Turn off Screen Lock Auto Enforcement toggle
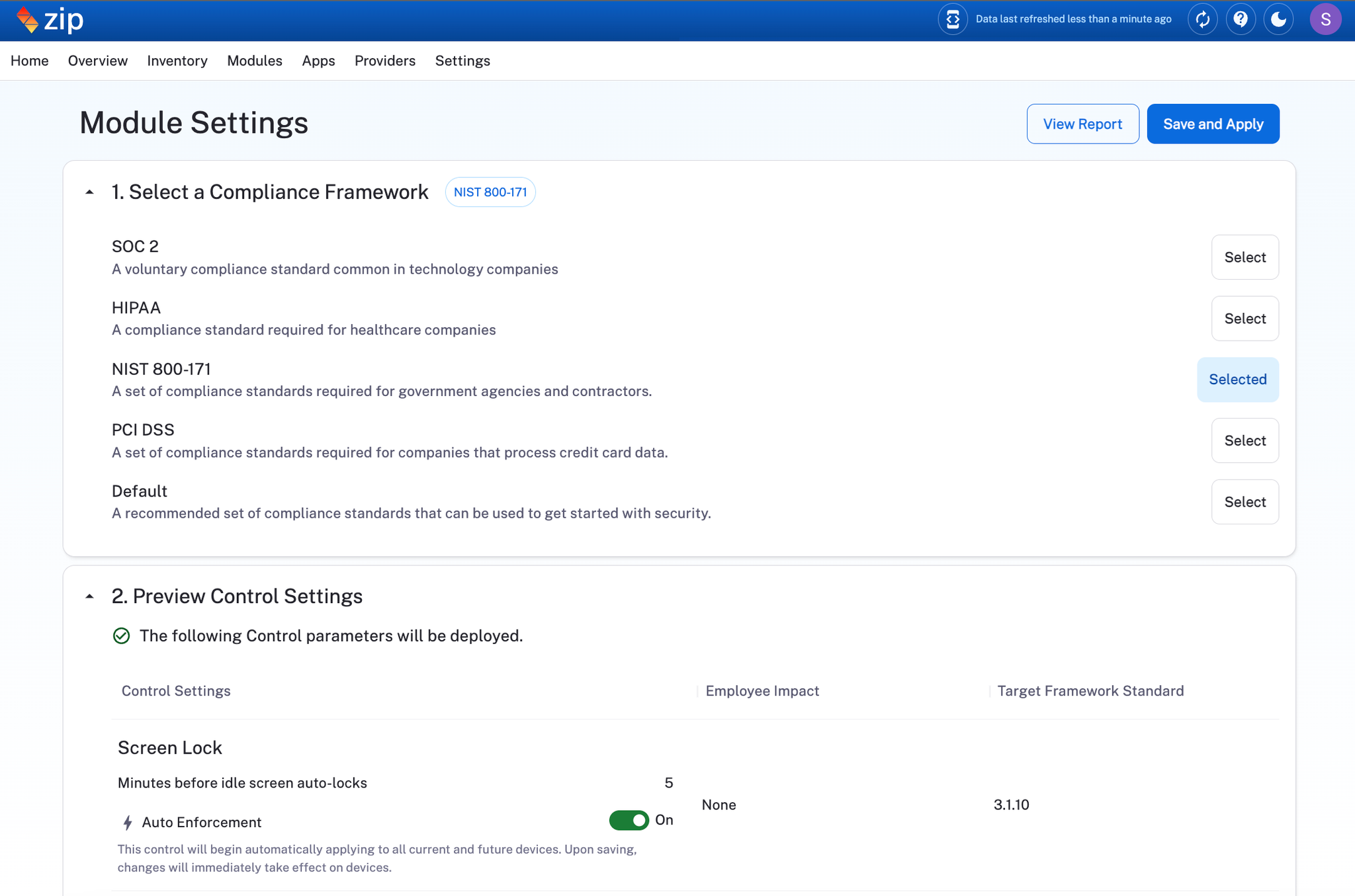The width and height of the screenshot is (1355, 896). point(629,821)
